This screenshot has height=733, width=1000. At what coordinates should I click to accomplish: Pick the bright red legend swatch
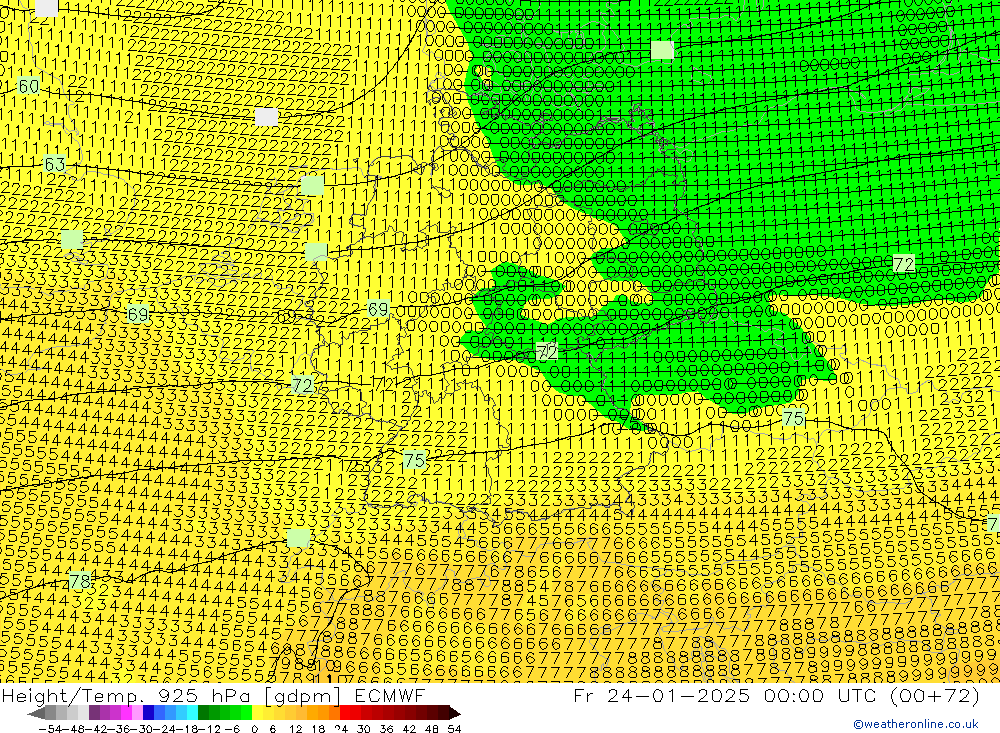click(345, 713)
